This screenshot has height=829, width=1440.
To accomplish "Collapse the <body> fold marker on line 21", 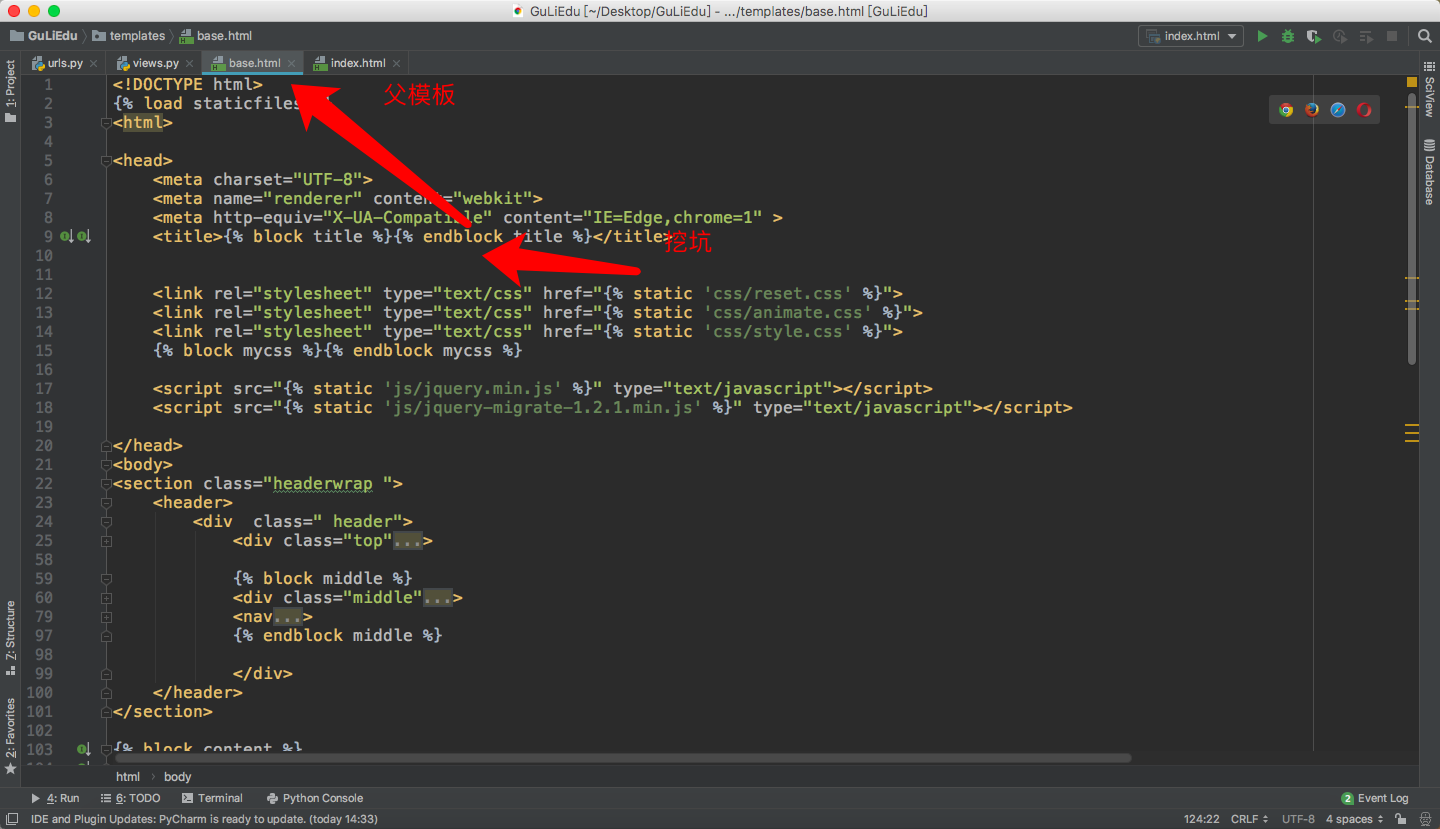I will [106, 465].
